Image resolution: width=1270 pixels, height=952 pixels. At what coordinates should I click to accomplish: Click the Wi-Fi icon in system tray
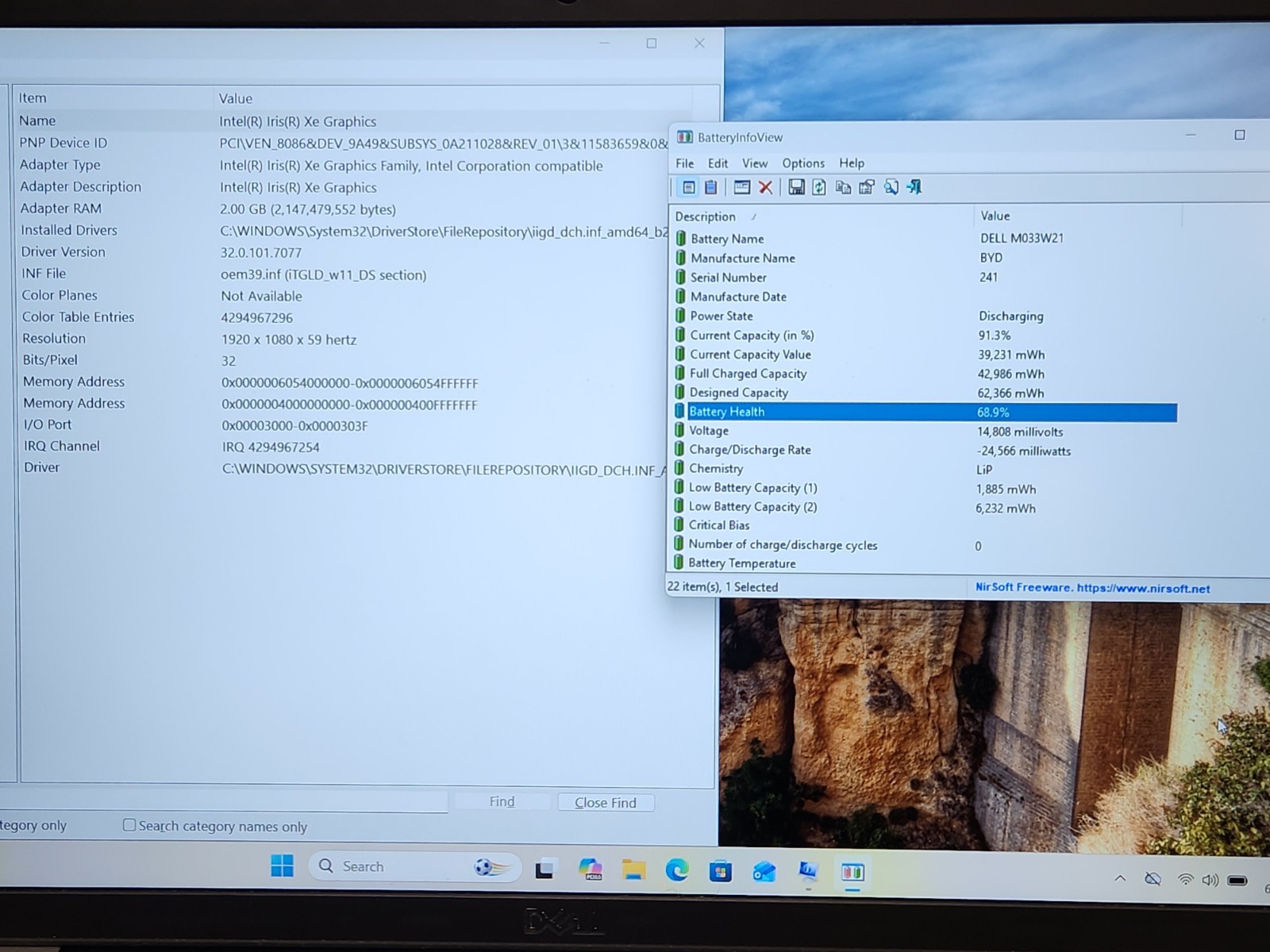(1185, 880)
